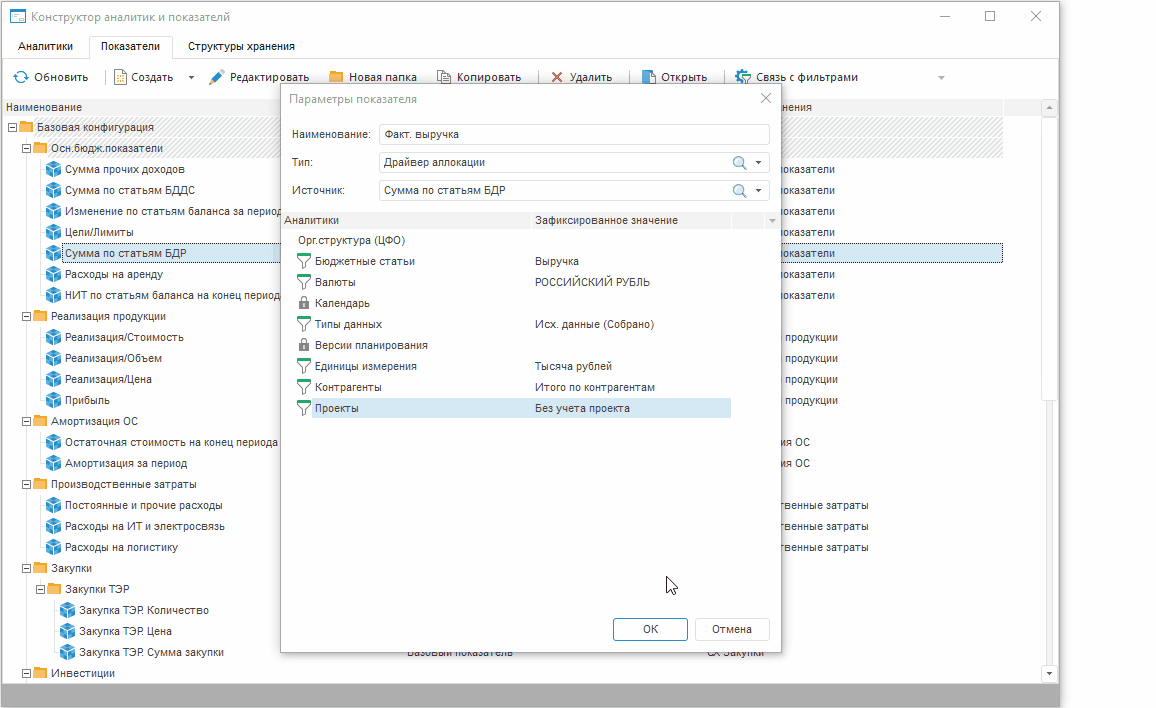Viewport: 1156px width, 708px height.
Task: Open the Источник dropdown arrow
Action: tap(759, 191)
